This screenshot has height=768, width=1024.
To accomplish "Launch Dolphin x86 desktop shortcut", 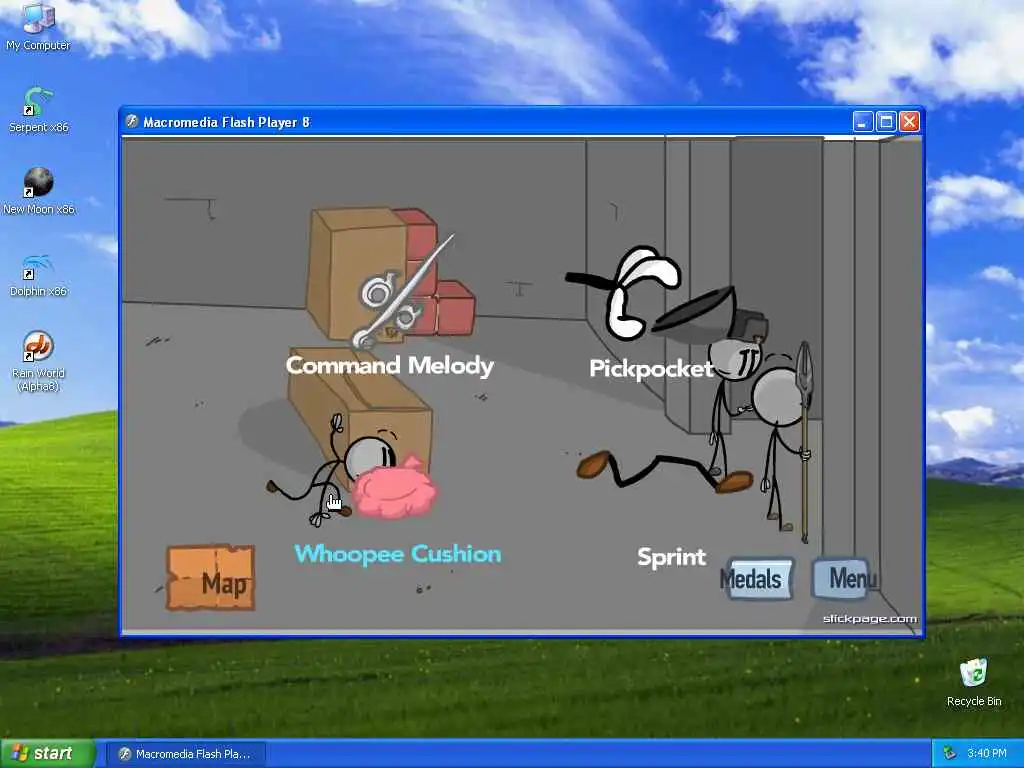I will [x=38, y=274].
